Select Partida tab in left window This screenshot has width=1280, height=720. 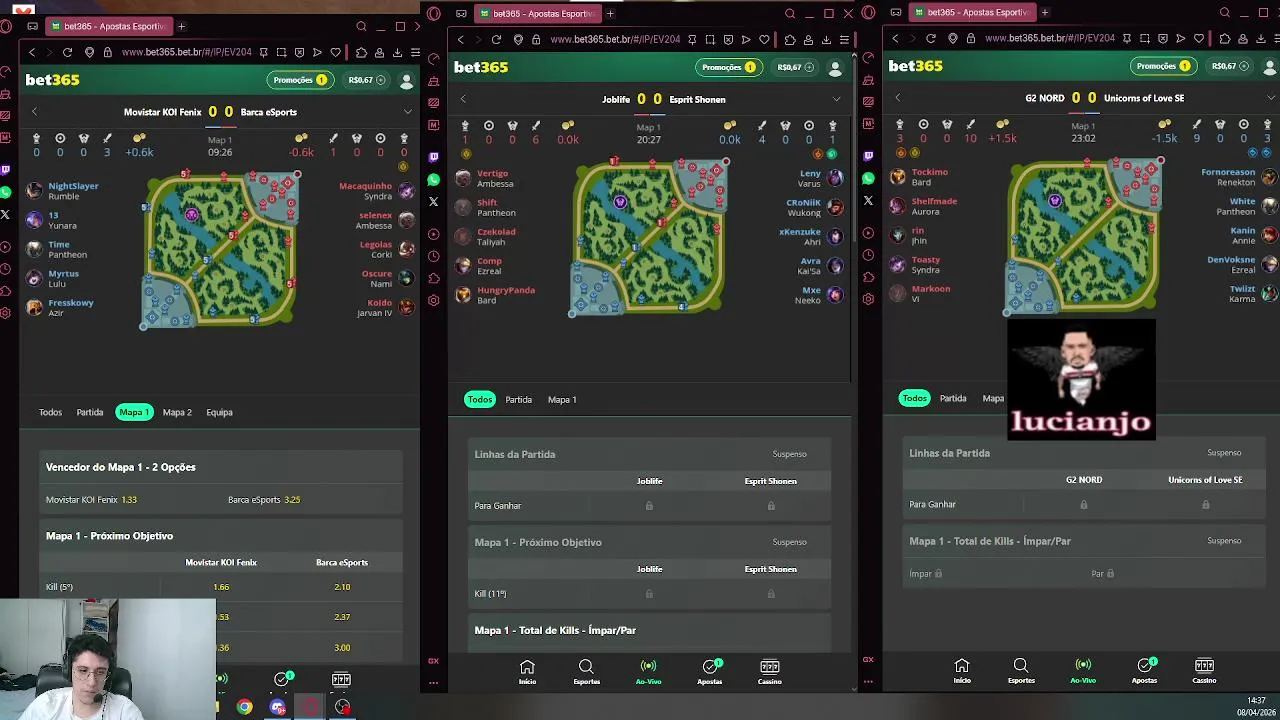pos(90,412)
